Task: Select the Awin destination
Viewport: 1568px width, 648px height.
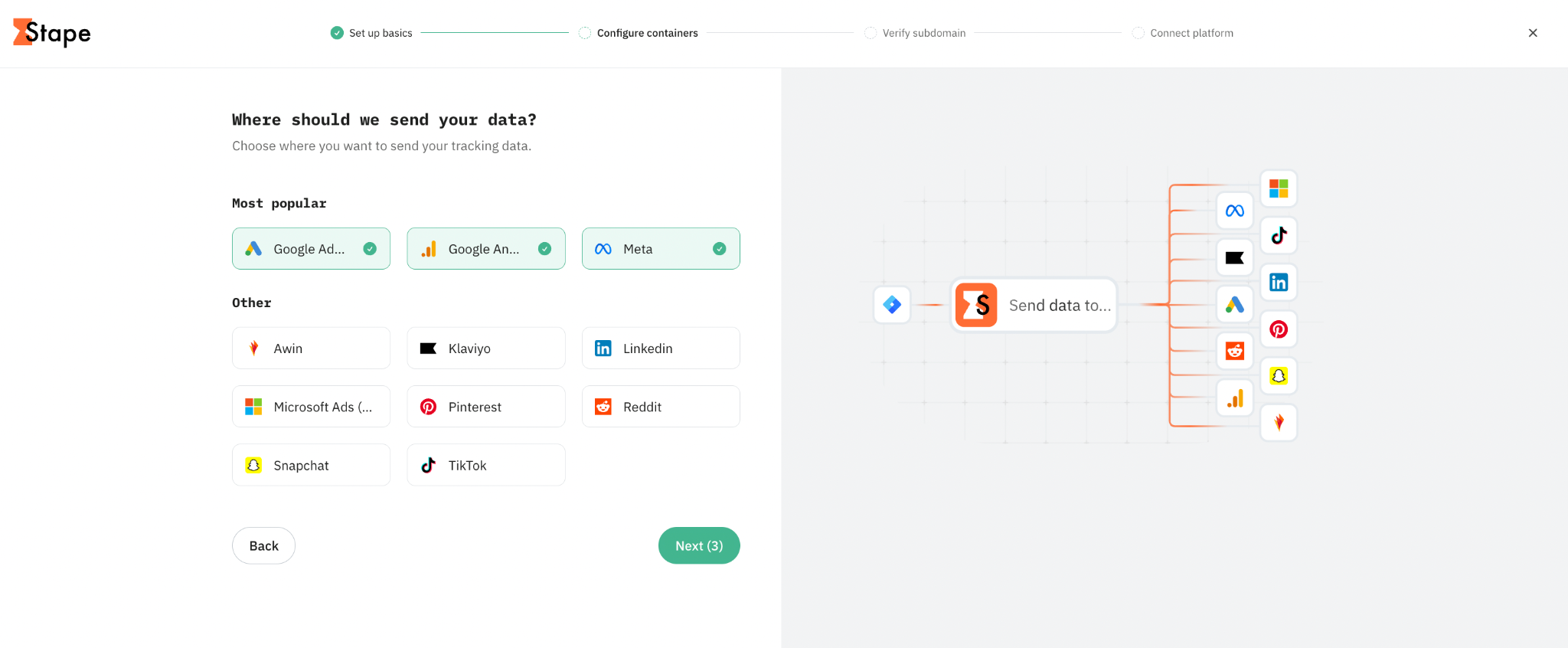Action: pos(311,349)
